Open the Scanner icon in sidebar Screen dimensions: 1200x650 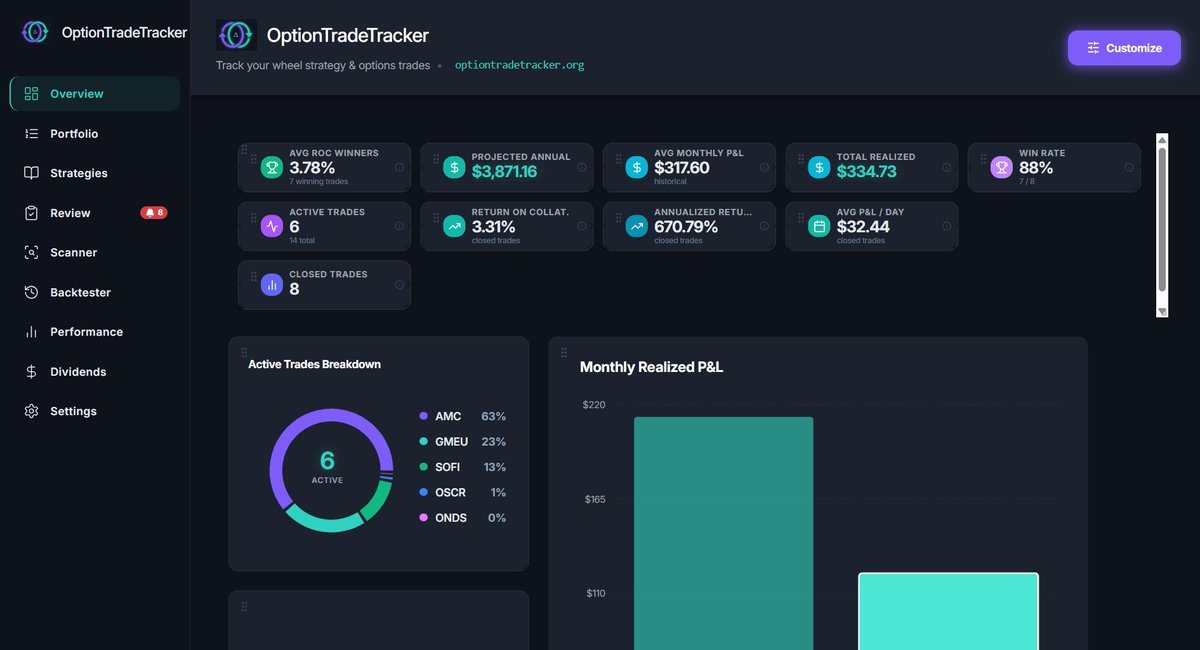(31, 253)
